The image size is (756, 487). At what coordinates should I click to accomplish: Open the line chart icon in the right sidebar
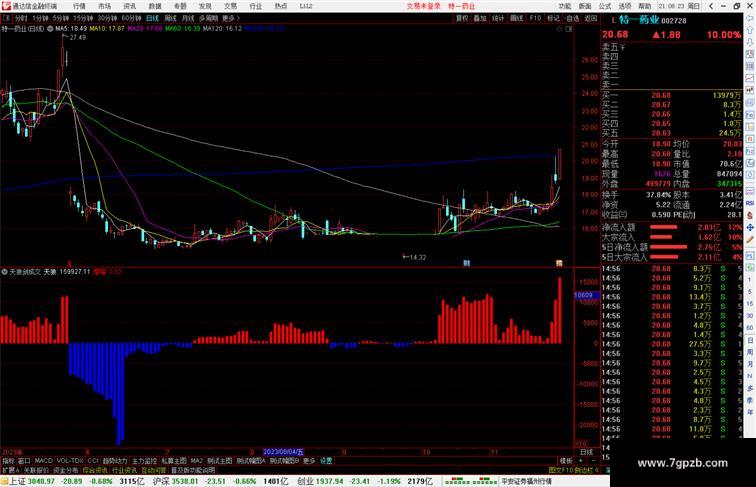(750, 78)
